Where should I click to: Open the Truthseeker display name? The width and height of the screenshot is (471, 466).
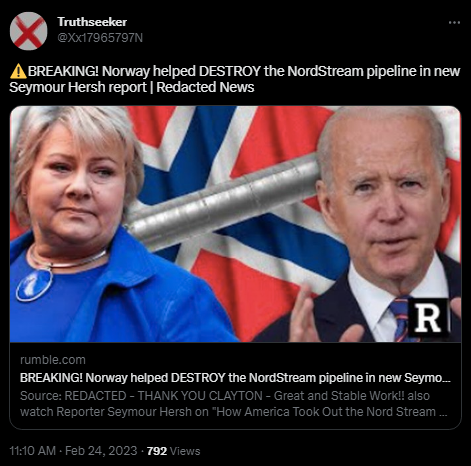pos(92,22)
